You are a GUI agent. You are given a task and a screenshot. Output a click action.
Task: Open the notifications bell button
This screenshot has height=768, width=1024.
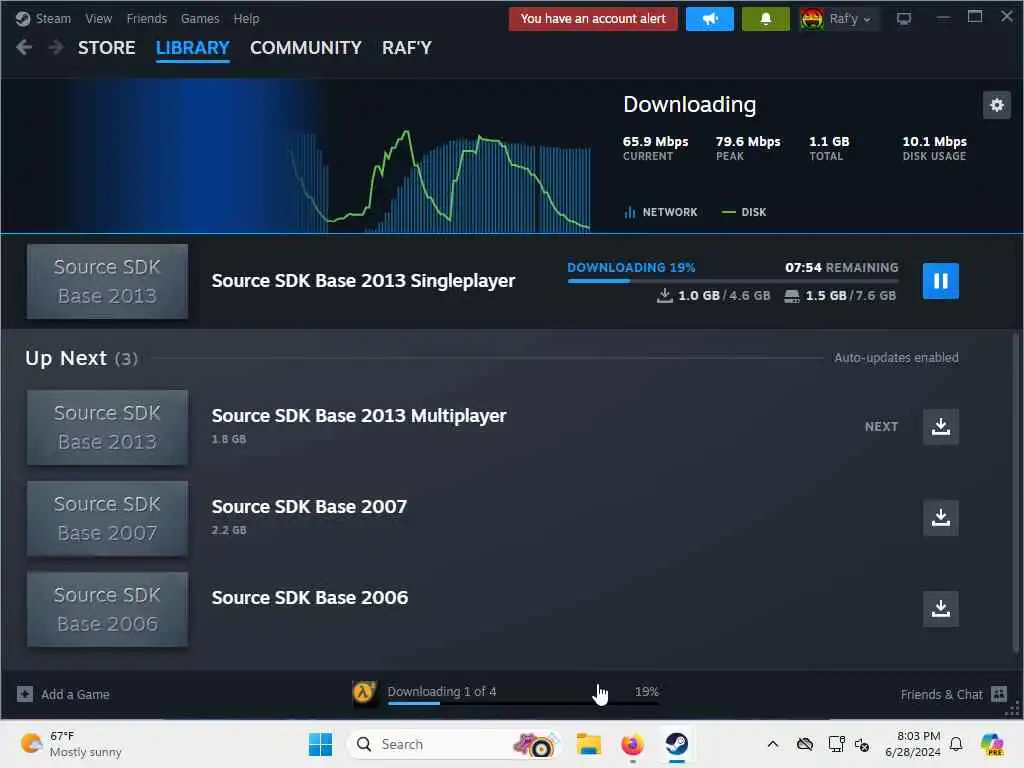(765, 19)
